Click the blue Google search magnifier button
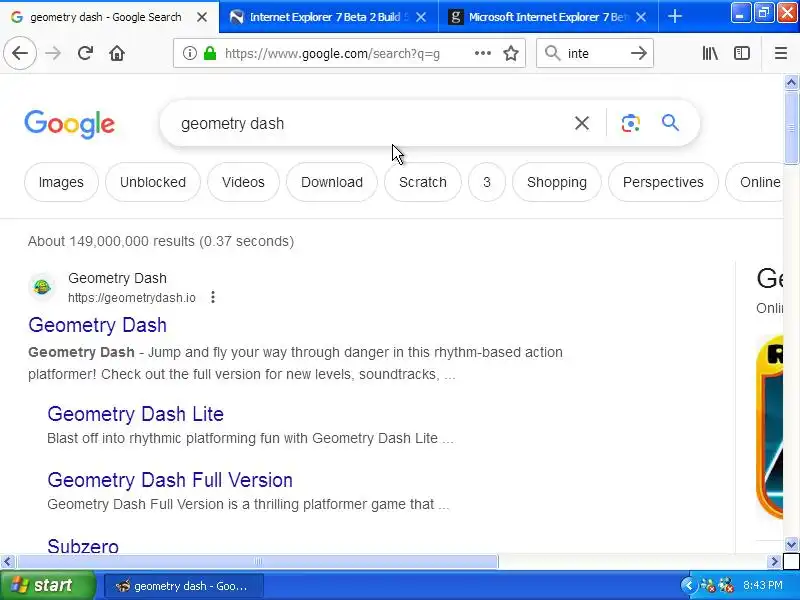 [670, 123]
